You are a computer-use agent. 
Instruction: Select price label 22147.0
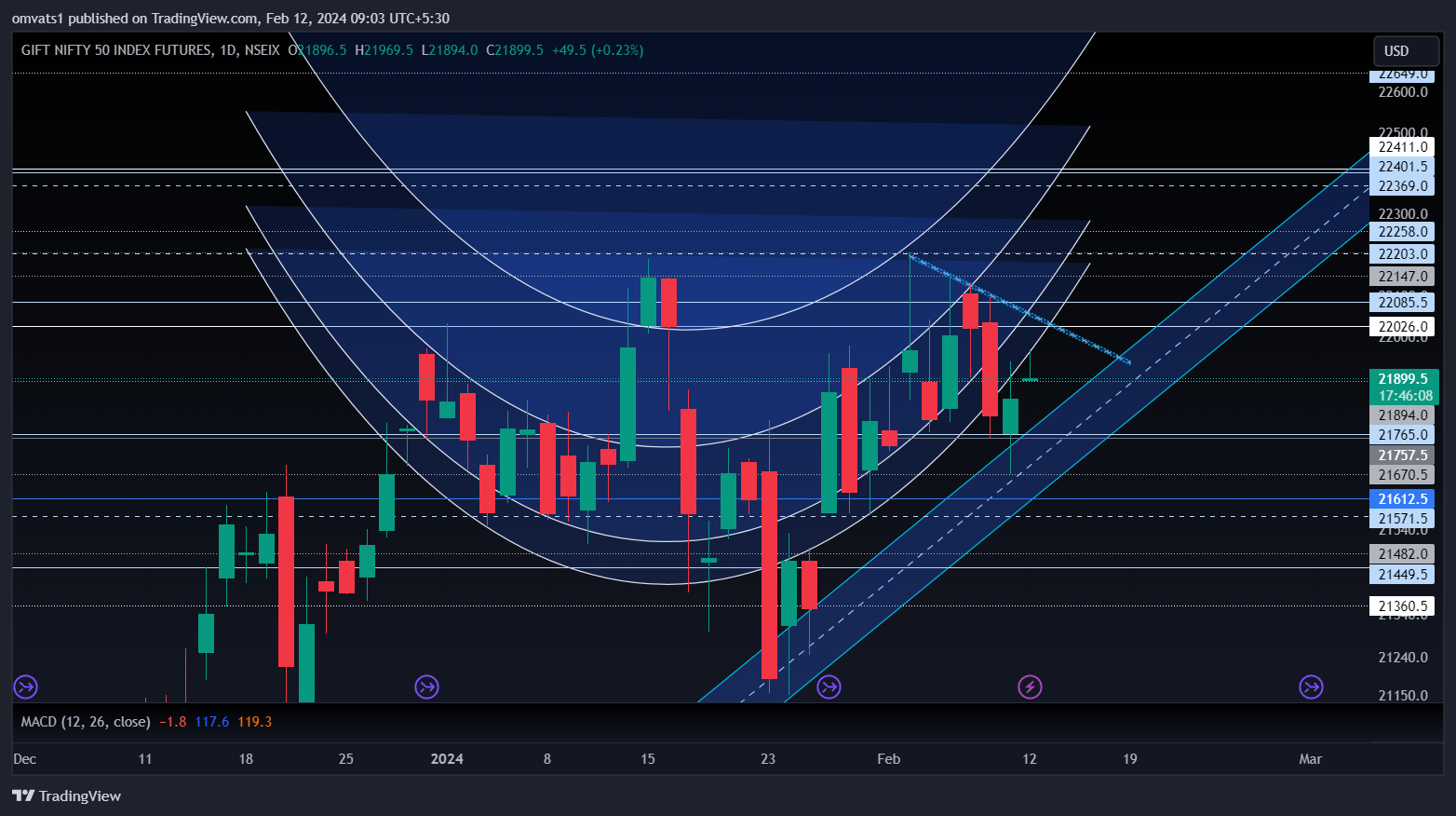click(1402, 277)
